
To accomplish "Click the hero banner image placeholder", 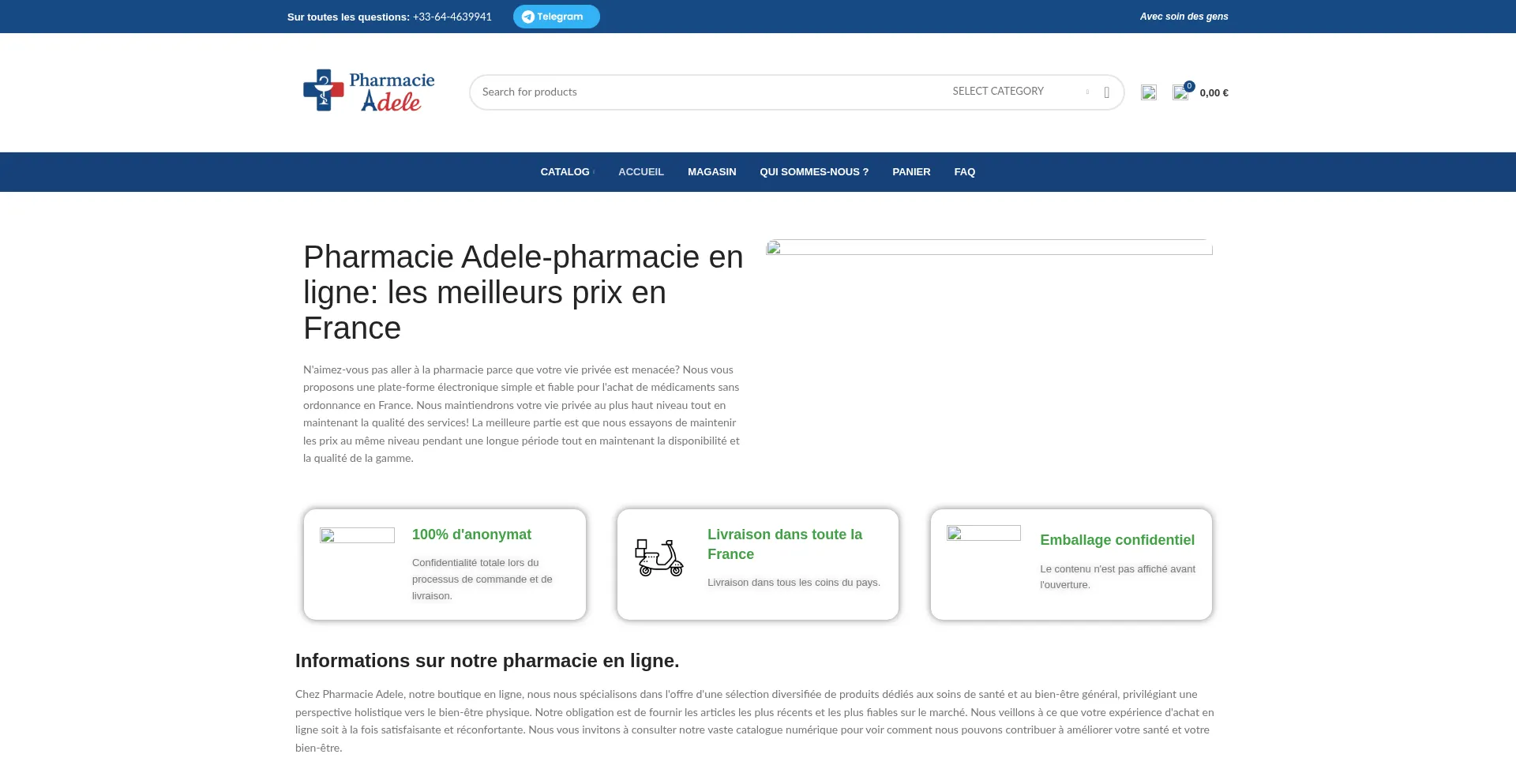I will [x=989, y=247].
